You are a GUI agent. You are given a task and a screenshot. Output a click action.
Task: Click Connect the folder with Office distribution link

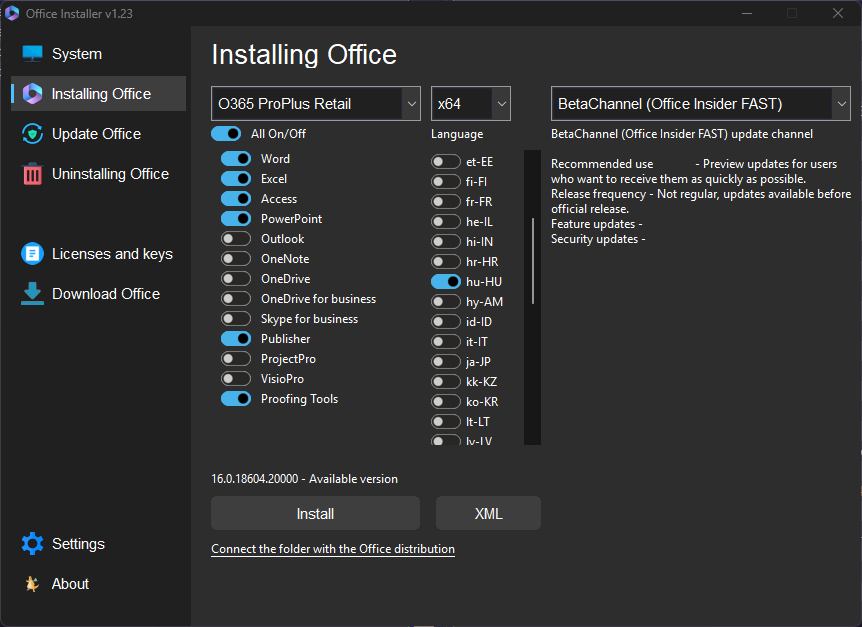(x=333, y=549)
